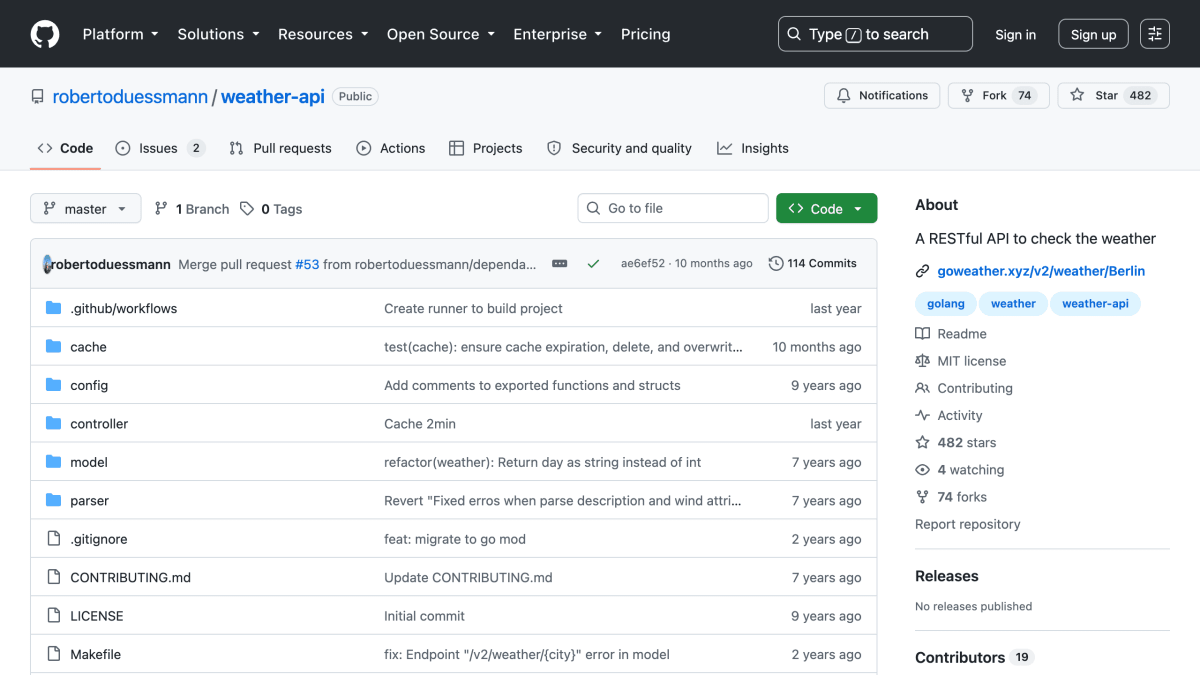Open the master branch selector
Image resolution: width=1200 pixels, height=675 pixels.
86,209
